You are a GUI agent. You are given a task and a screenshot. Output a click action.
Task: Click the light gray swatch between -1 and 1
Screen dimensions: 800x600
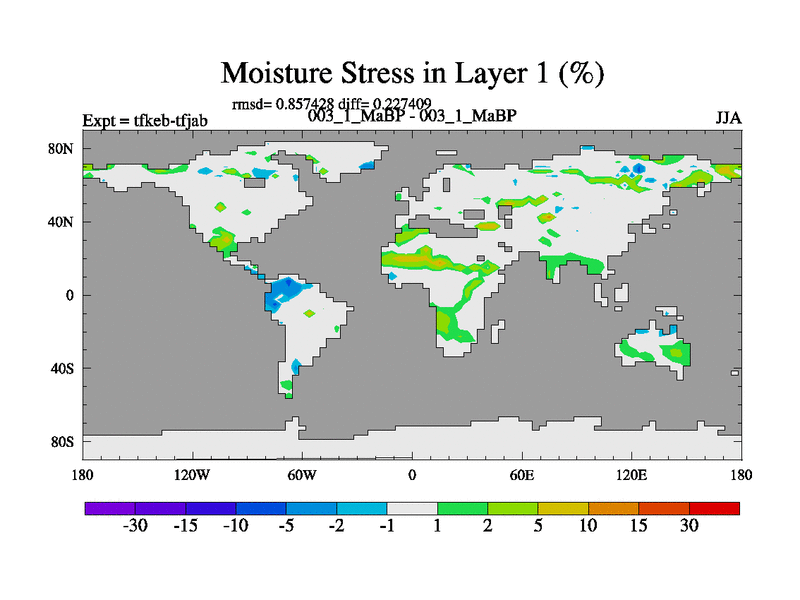coord(412,508)
